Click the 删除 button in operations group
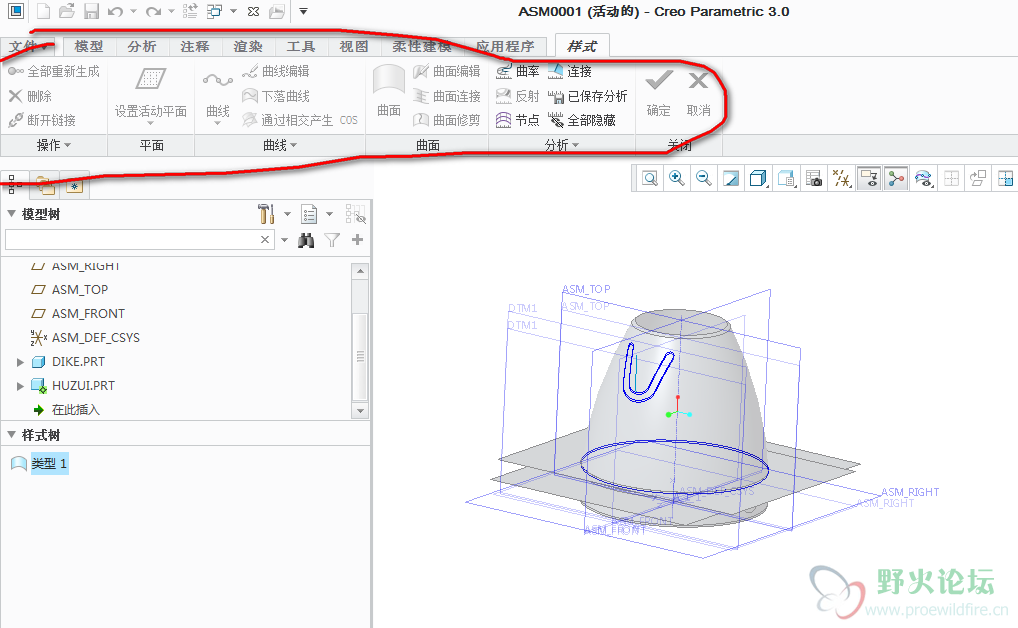This screenshot has height=628, width=1018. click(x=31, y=96)
